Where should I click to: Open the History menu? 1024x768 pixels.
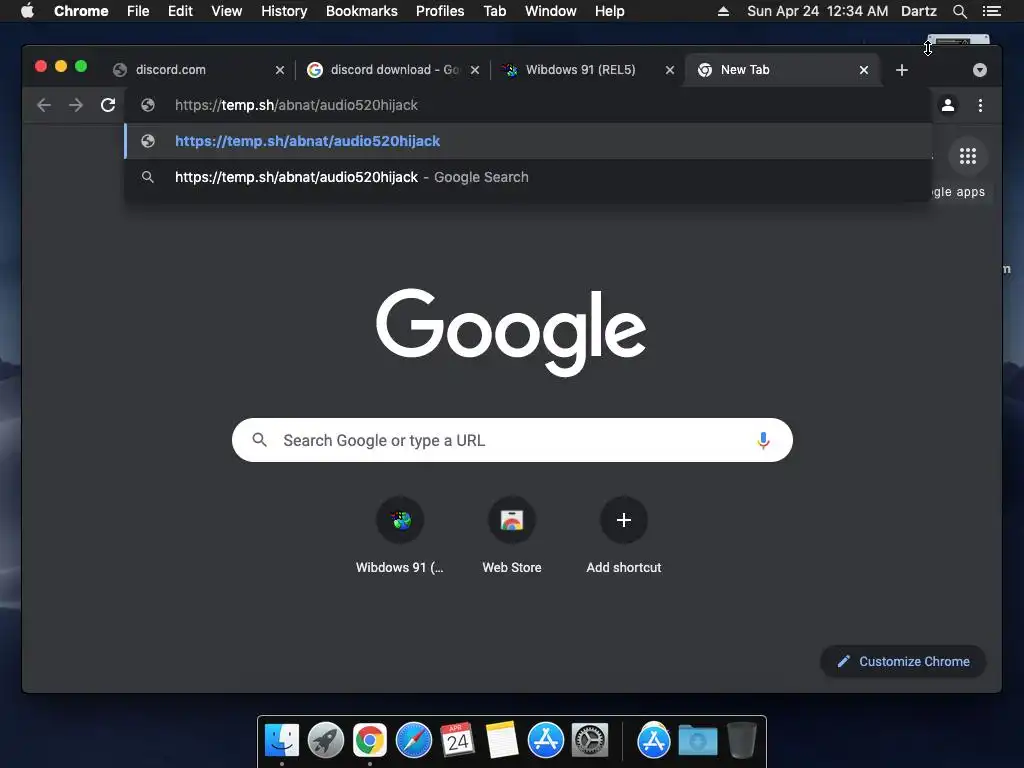[x=284, y=11]
